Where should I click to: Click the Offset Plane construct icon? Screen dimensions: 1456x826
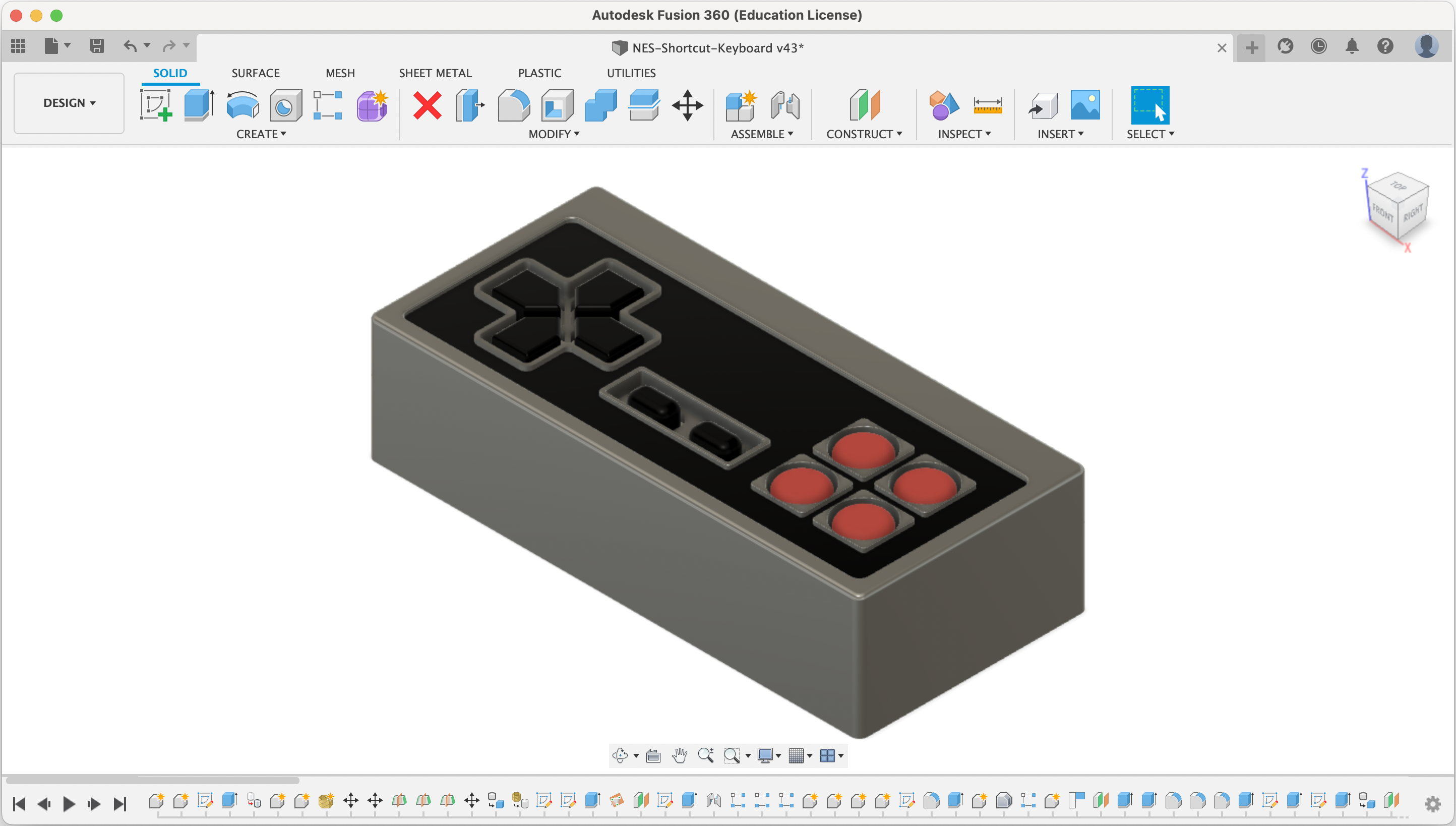tap(865, 105)
